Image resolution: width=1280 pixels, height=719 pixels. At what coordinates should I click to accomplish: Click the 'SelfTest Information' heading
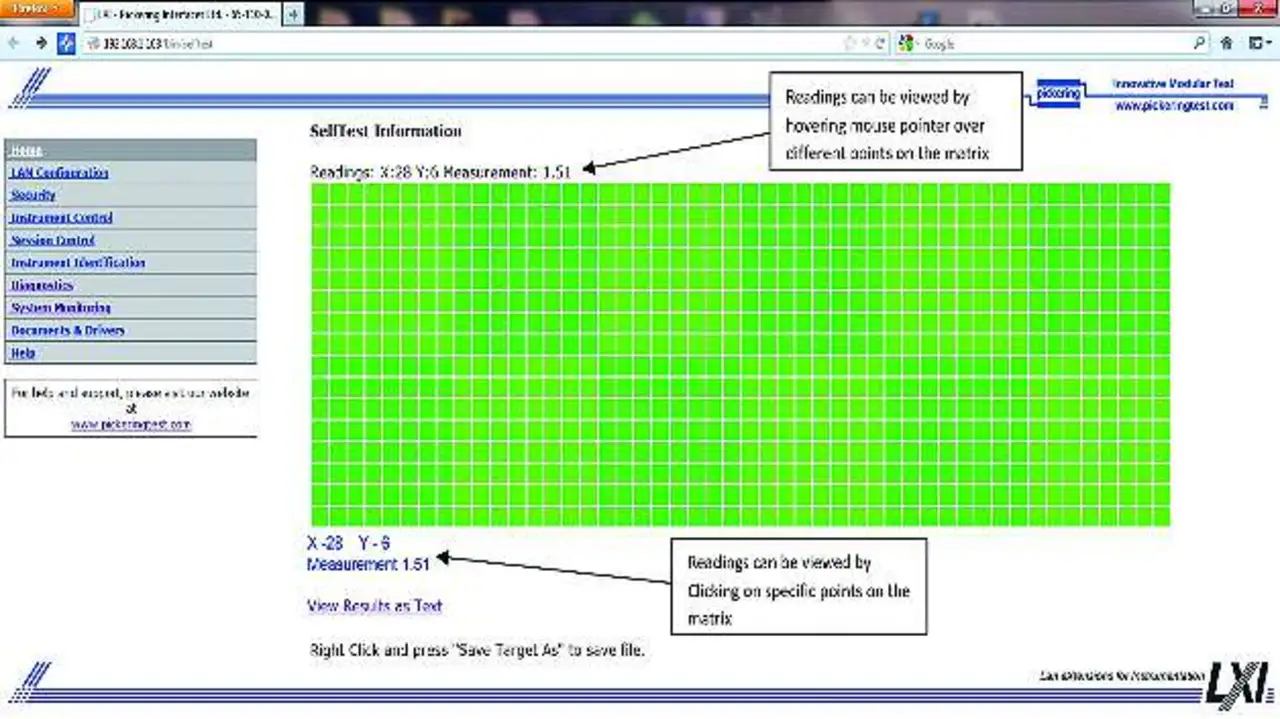pos(386,131)
